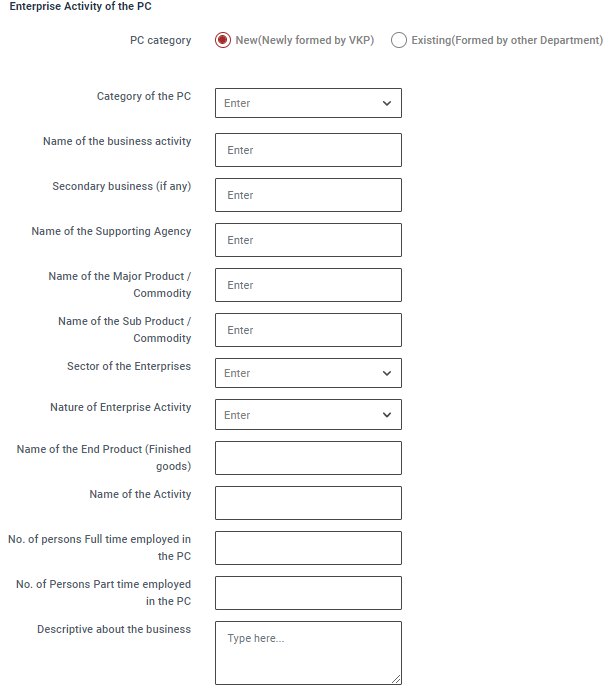The image size is (607, 688).
Task: Click the Descriptive about the business textarea
Action: [308, 652]
